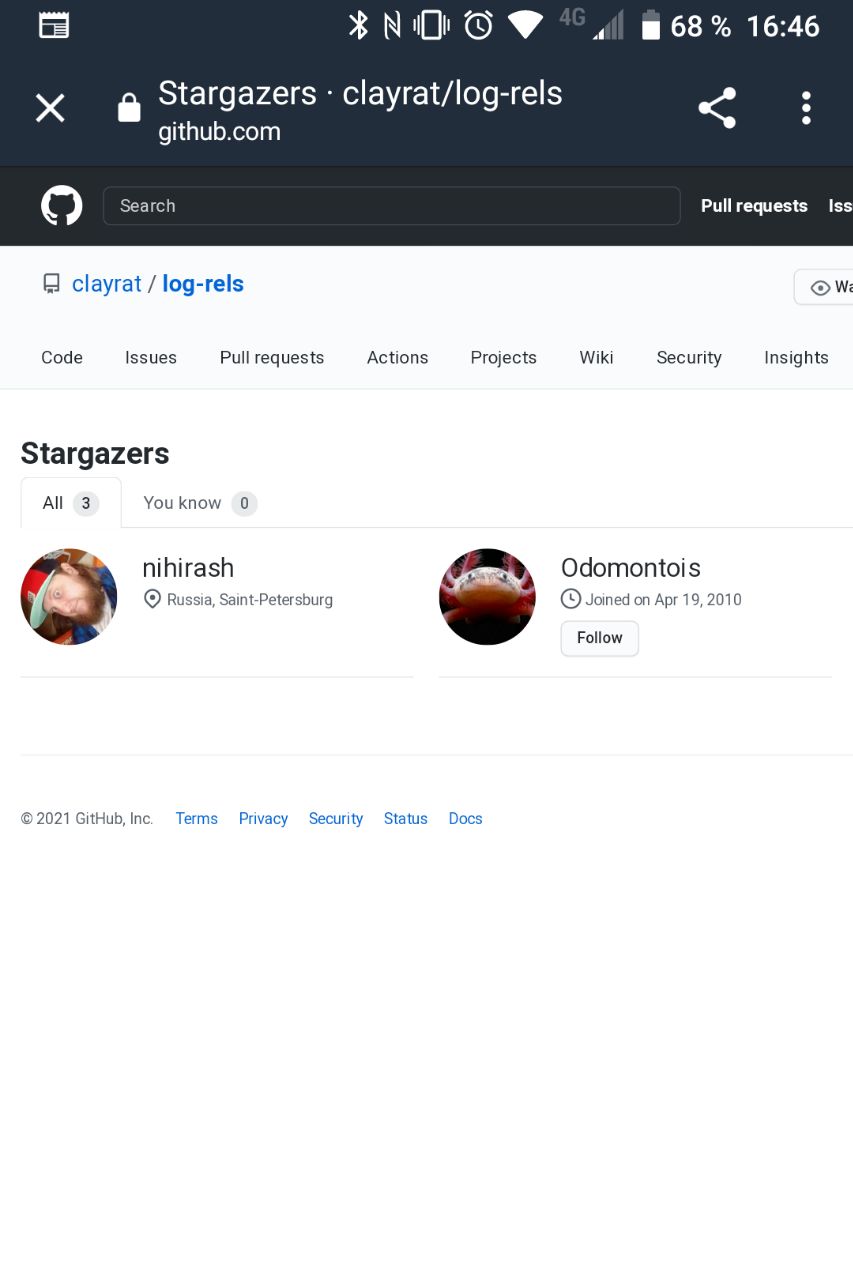Screen dimensions: 853x1280
Task: Open the repo Pull requests tab
Action: tap(272, 358)
